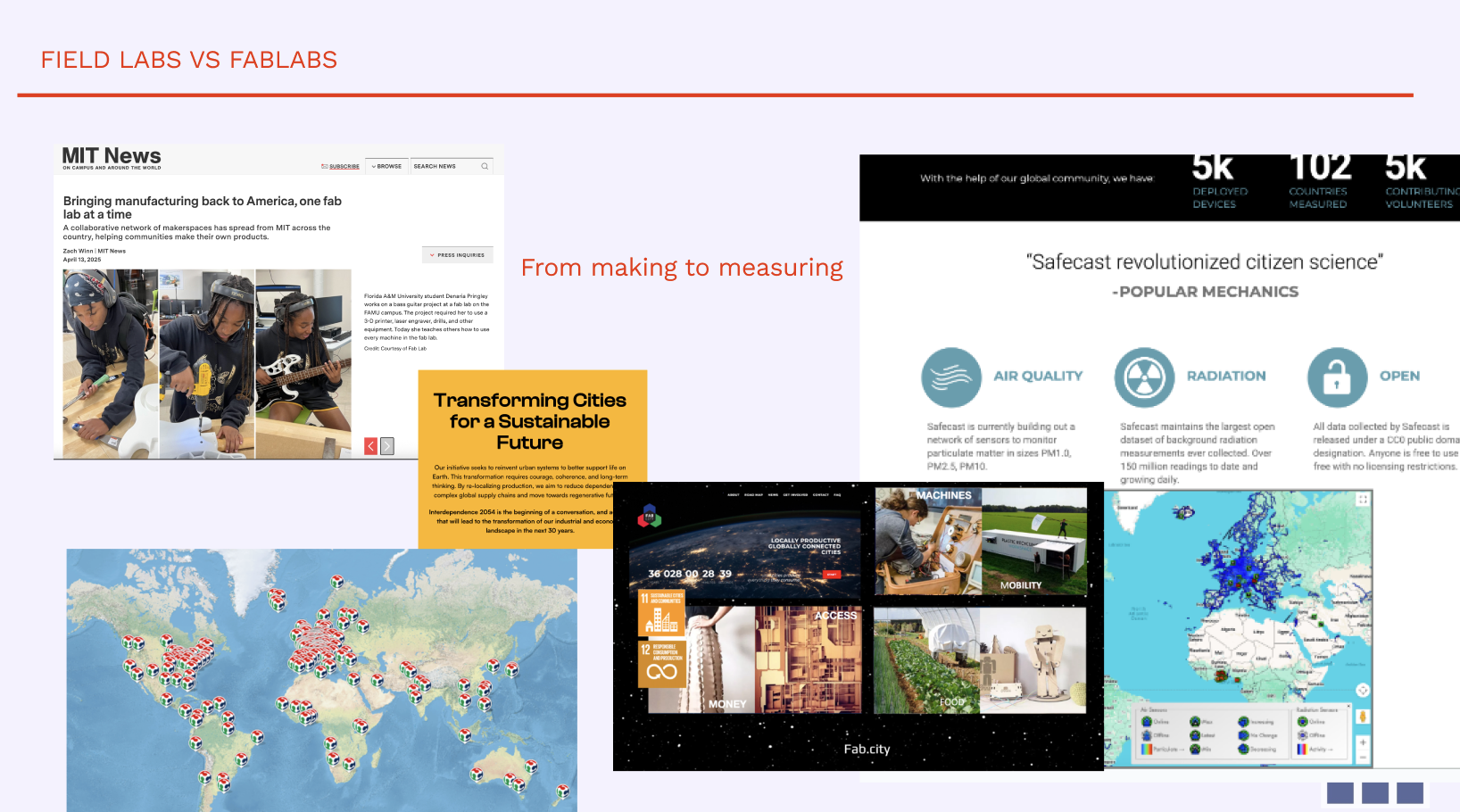Click the last blue square slide button
1460x812 pixels.
click(x=1410, y=793)
